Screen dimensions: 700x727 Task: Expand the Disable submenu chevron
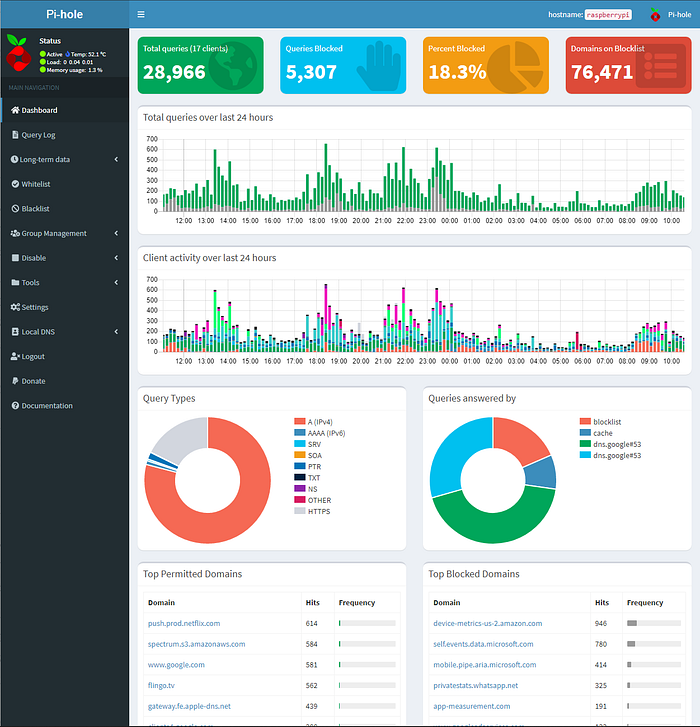[116, 258]
